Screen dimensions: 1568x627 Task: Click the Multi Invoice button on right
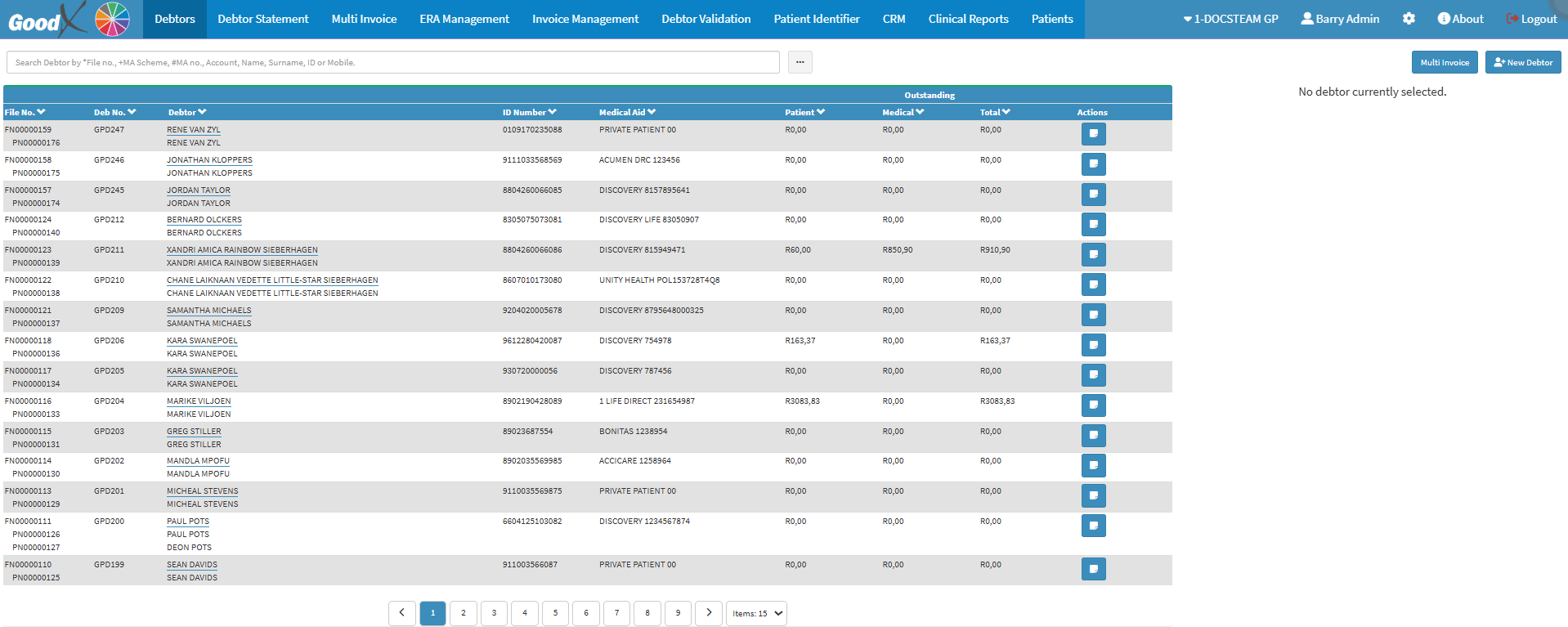point(1444,62)
